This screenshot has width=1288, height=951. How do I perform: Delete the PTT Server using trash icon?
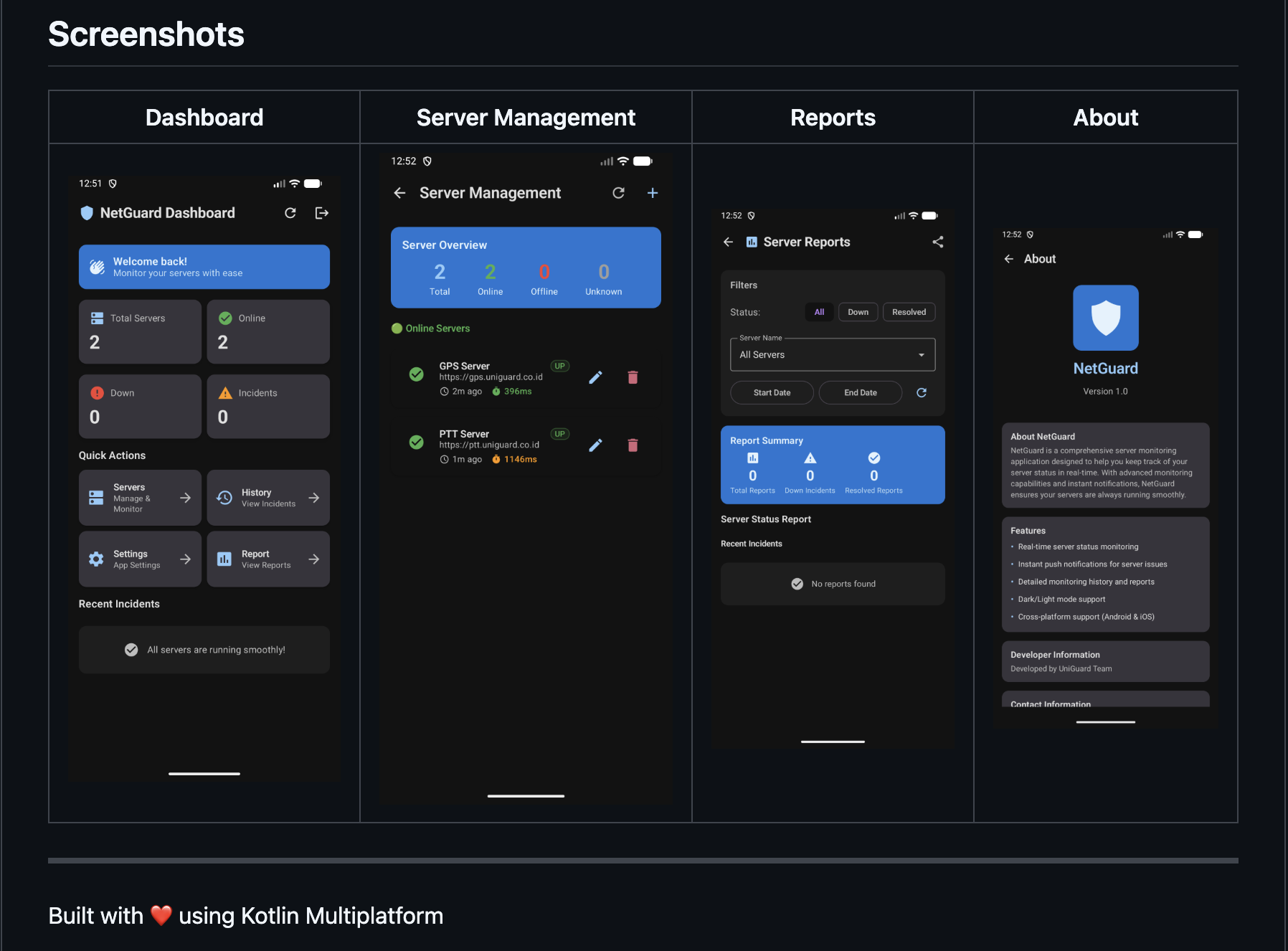(633, 445)
